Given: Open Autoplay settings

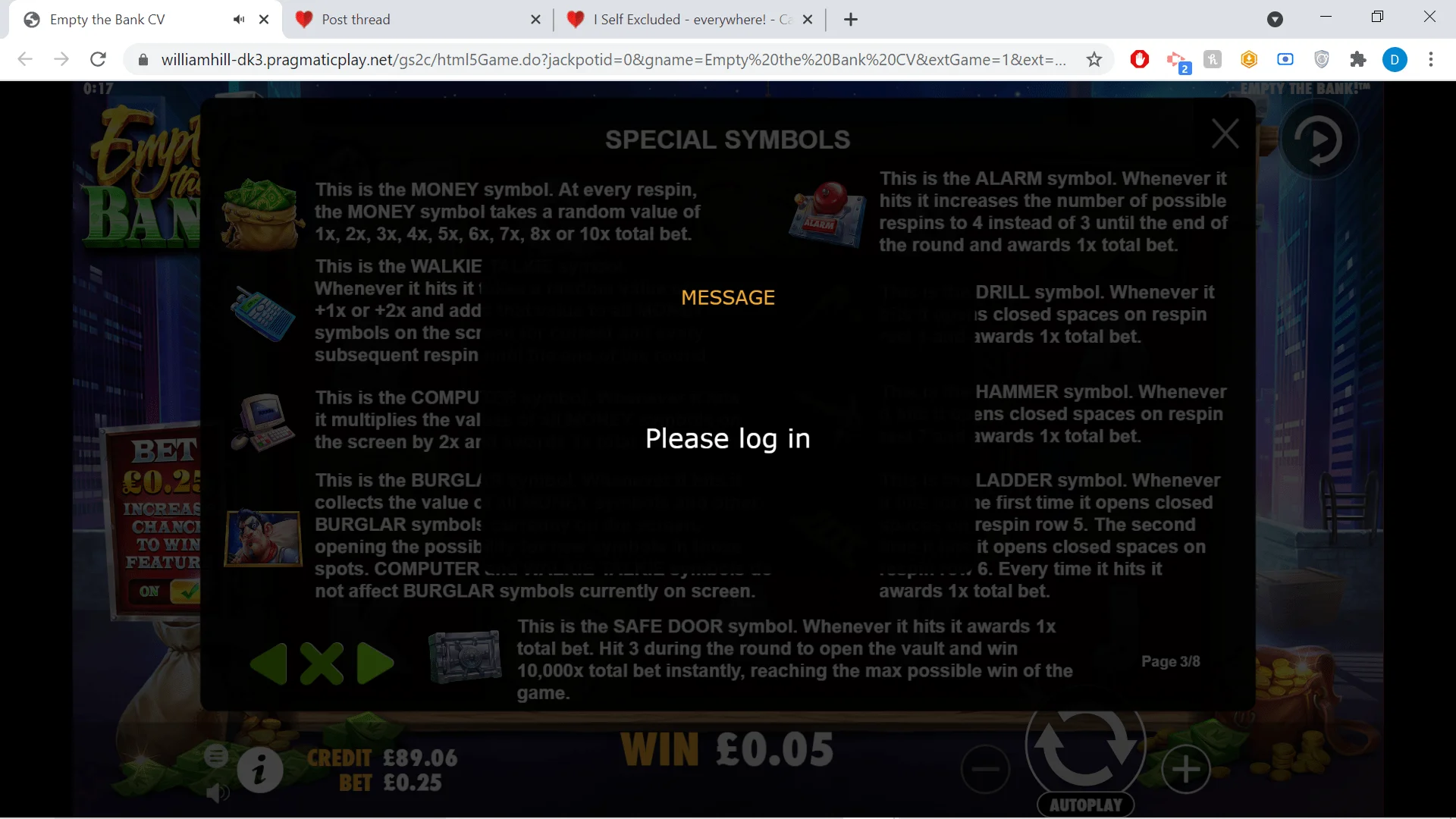Looking at the screenshot, I should 1086,805.
